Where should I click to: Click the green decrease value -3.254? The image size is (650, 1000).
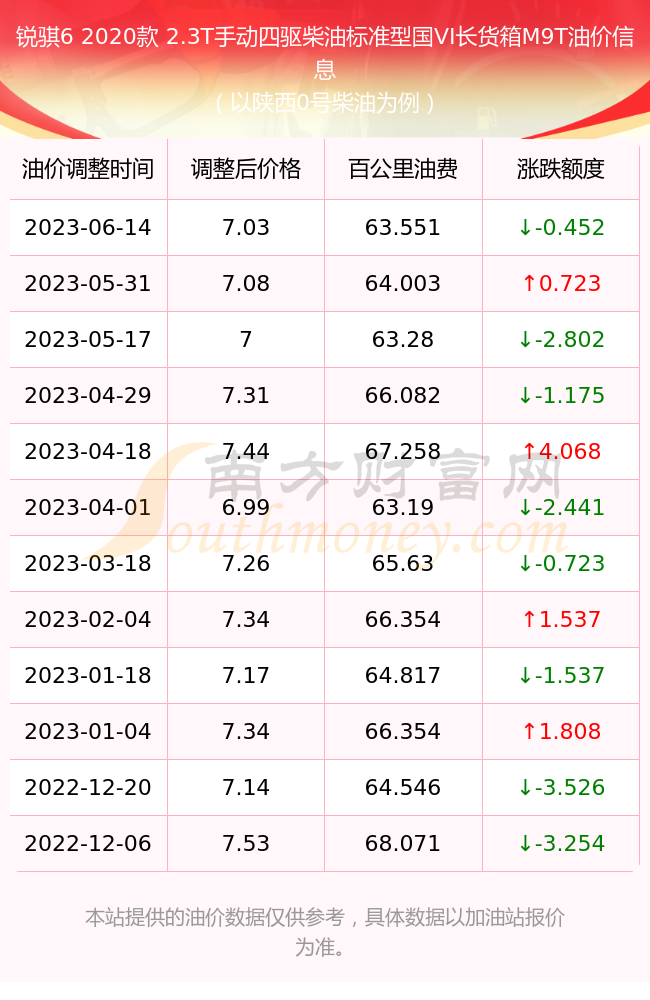point(561,844)
